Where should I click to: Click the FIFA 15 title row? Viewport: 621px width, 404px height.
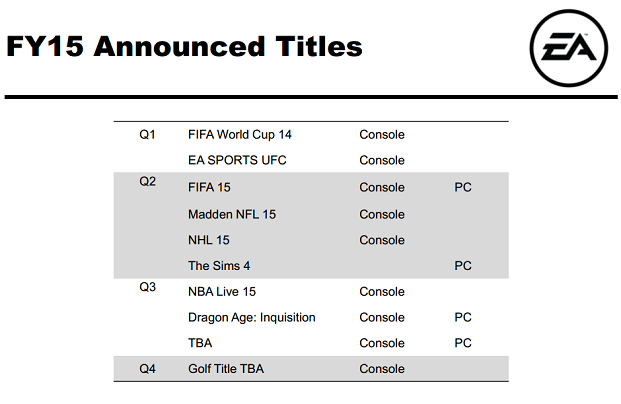coord(311,187)
